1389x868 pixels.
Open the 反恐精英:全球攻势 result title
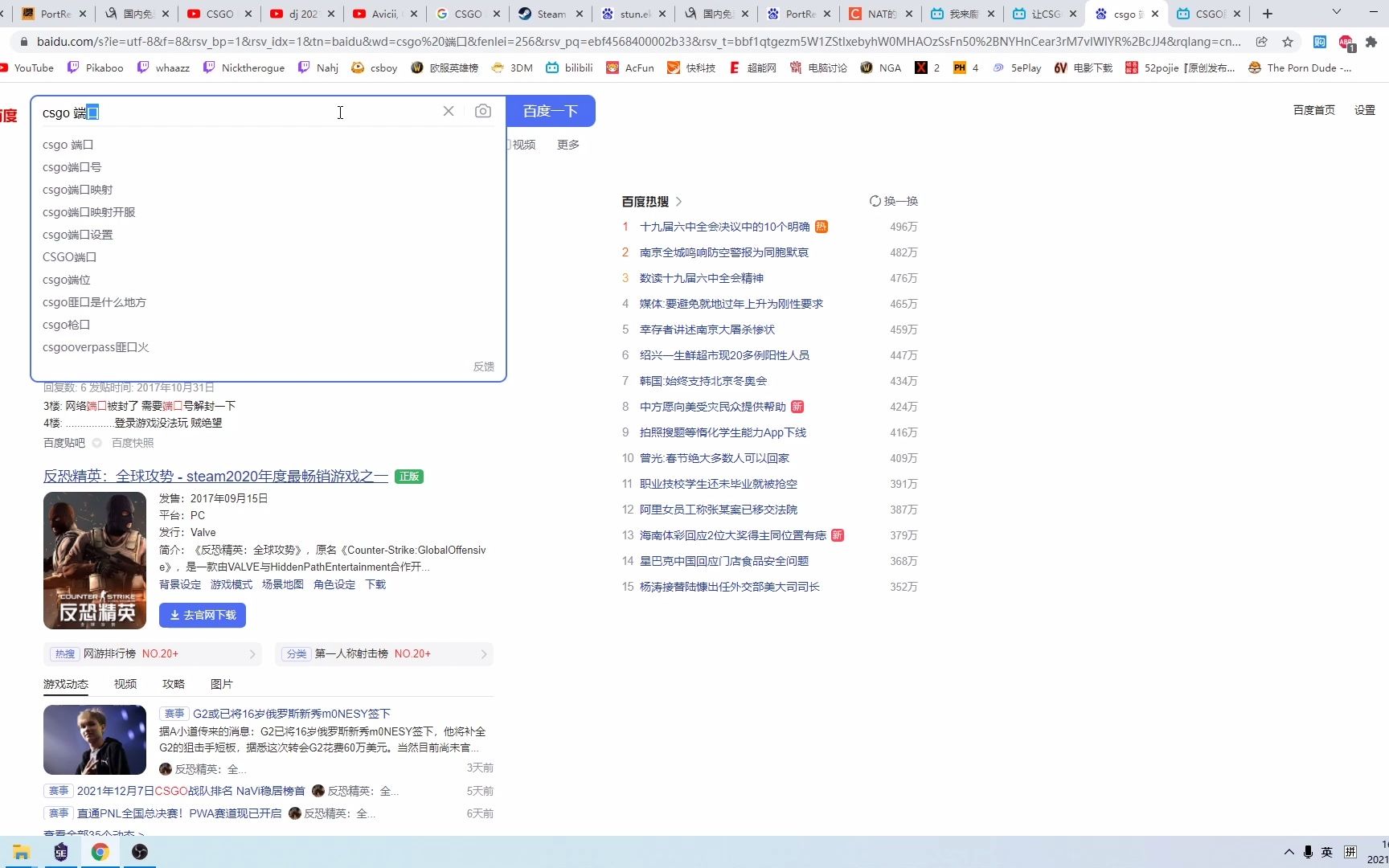(215, 477)
